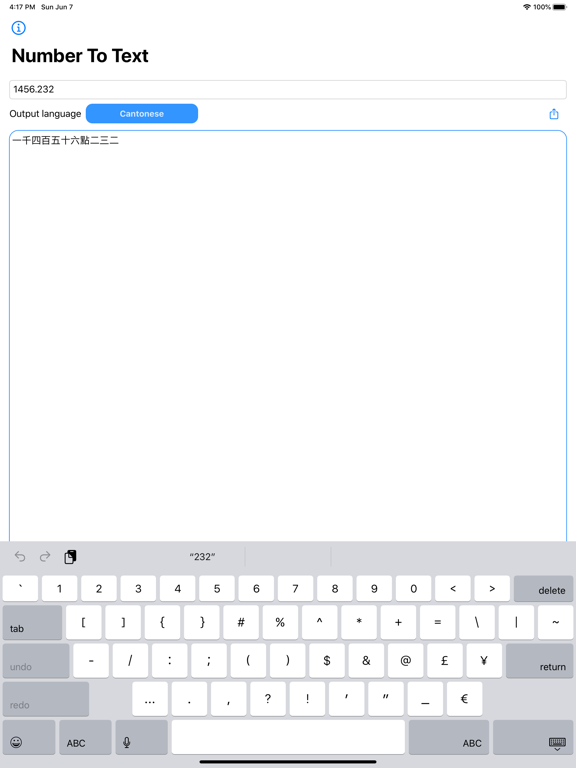The image size is (576, 768).
Task: Tap the less-than key
Action: [x=453, y=589]
